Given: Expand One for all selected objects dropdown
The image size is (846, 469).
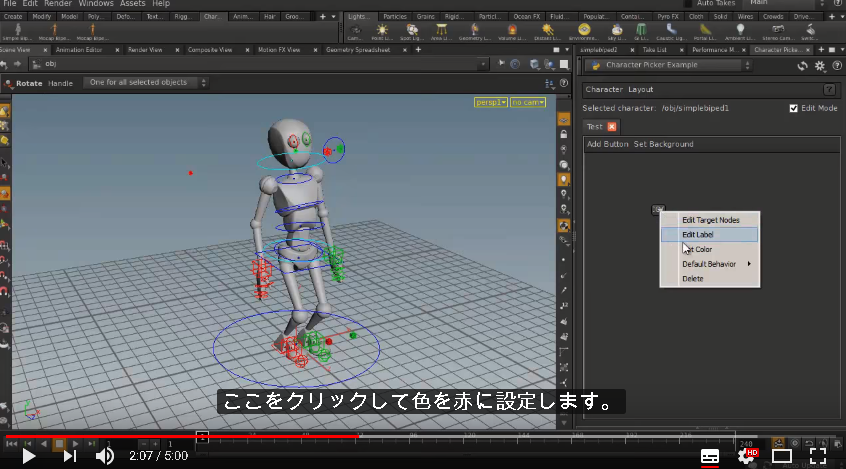Looking at the screenshot, I should point(145,83).
